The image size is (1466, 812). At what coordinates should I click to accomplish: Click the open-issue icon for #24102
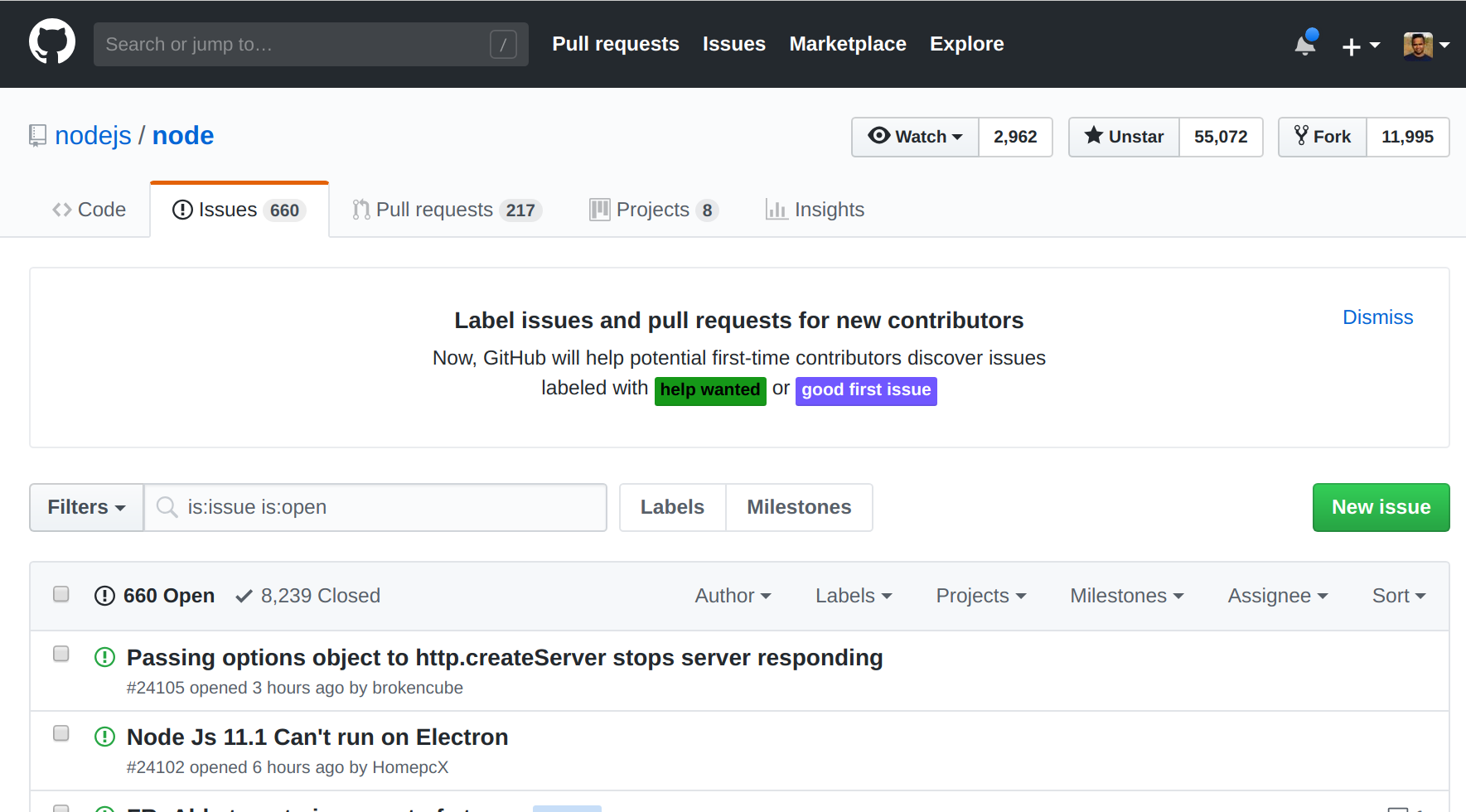click(104, 737)
